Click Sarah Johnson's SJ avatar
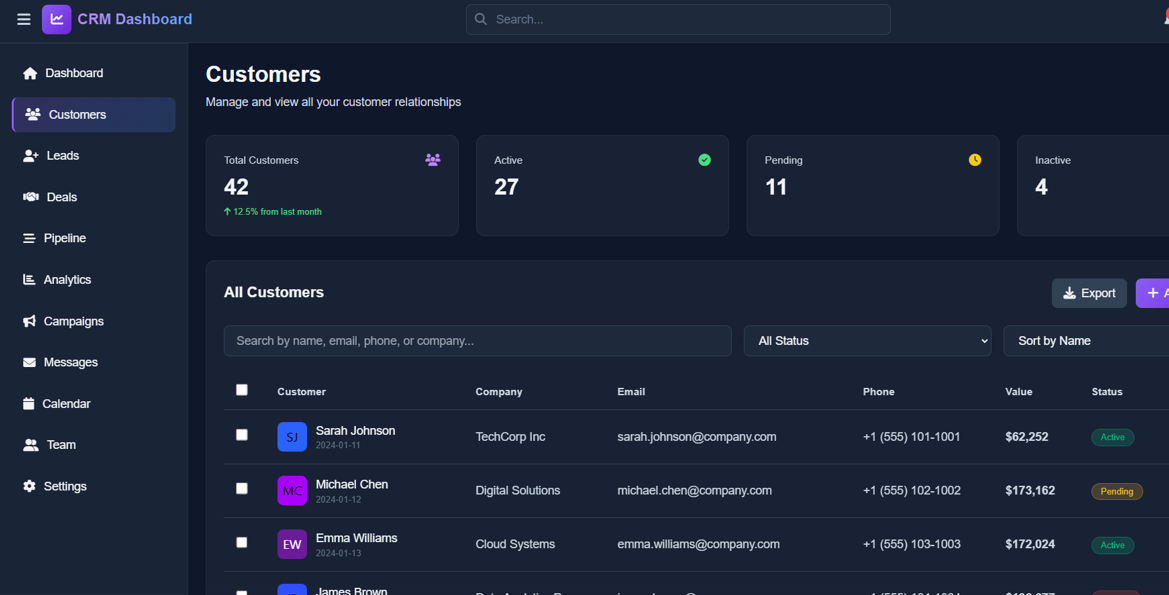Viewport: 1169px width, 595px height. [x=292, y=437]
